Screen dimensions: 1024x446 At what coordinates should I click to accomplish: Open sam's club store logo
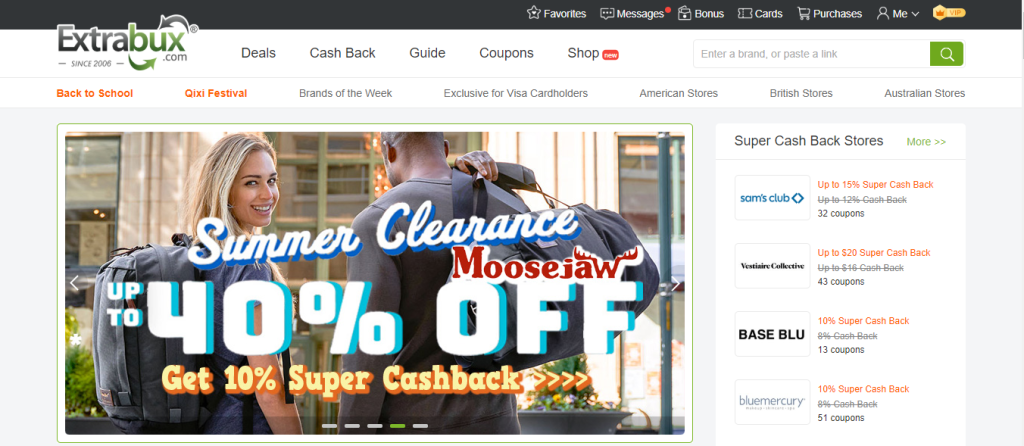[x=772, y=197]
